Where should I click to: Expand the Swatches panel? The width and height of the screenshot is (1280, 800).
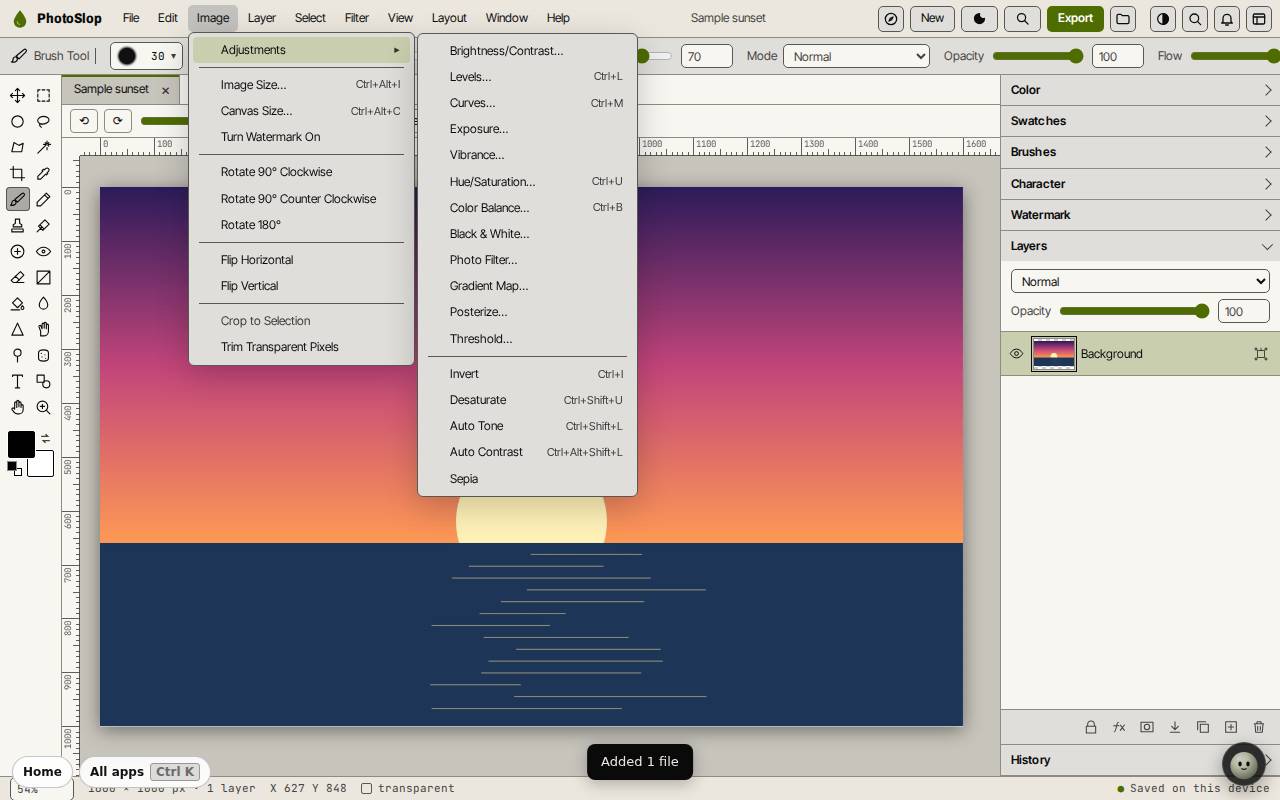[x=1140, y=121]
